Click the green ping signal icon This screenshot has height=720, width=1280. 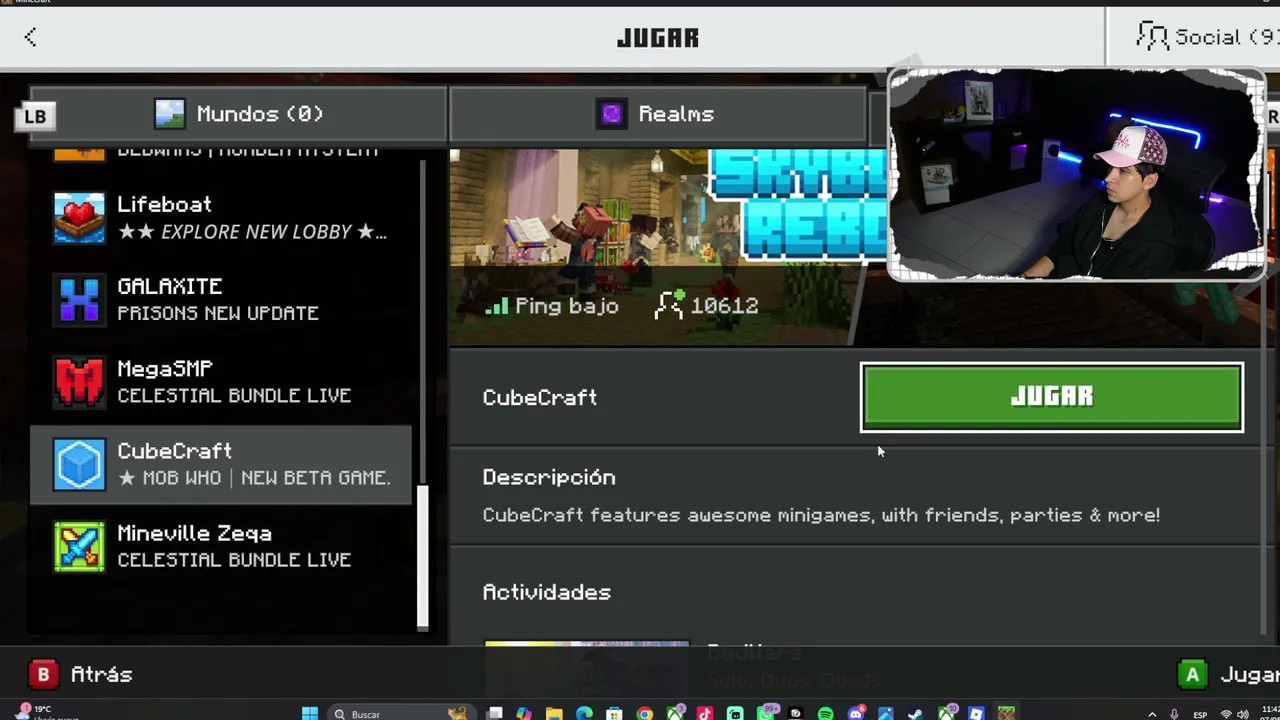pyautogui.click(x=496, y=306)
